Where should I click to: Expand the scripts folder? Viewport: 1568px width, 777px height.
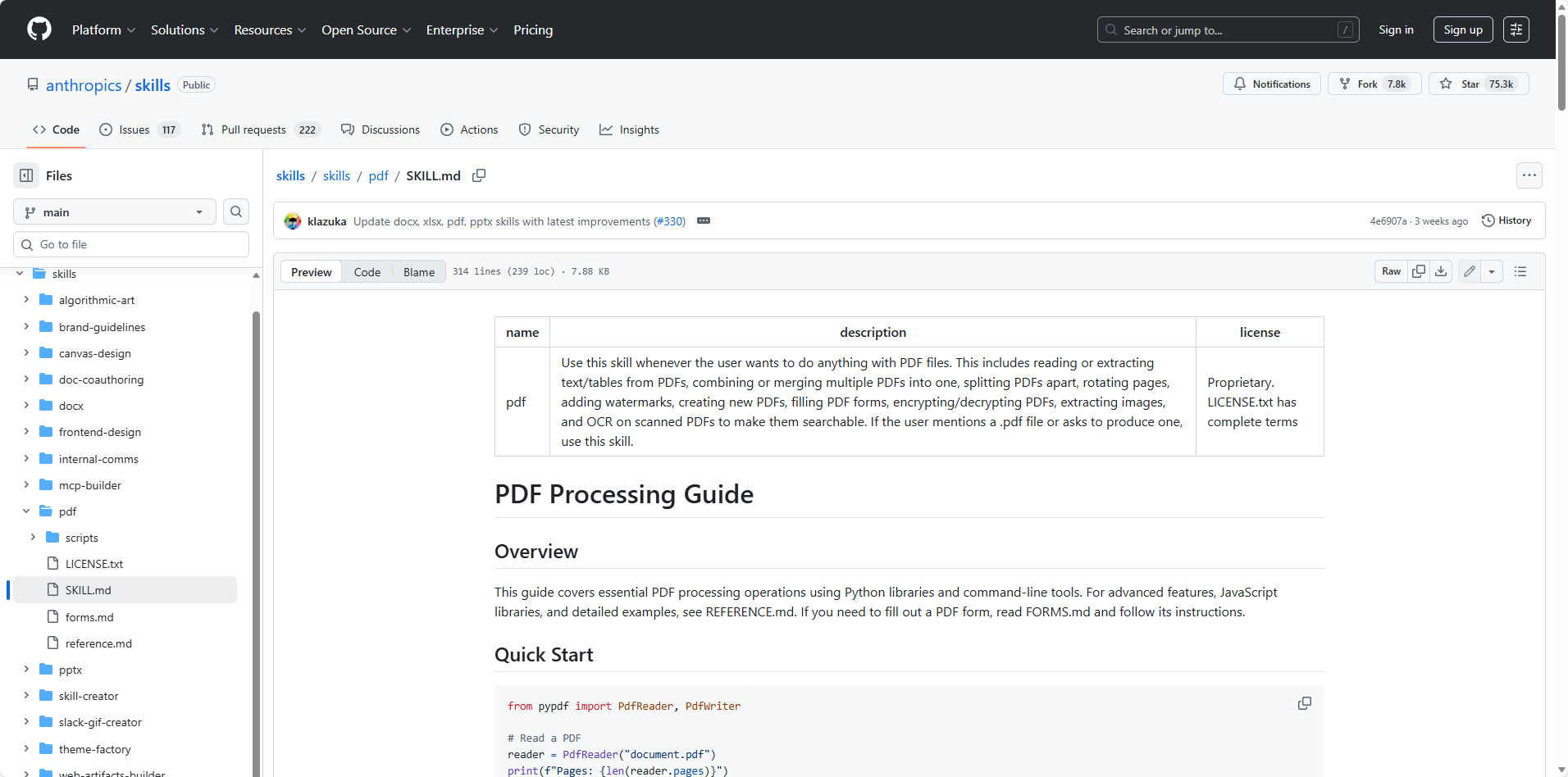33,538
